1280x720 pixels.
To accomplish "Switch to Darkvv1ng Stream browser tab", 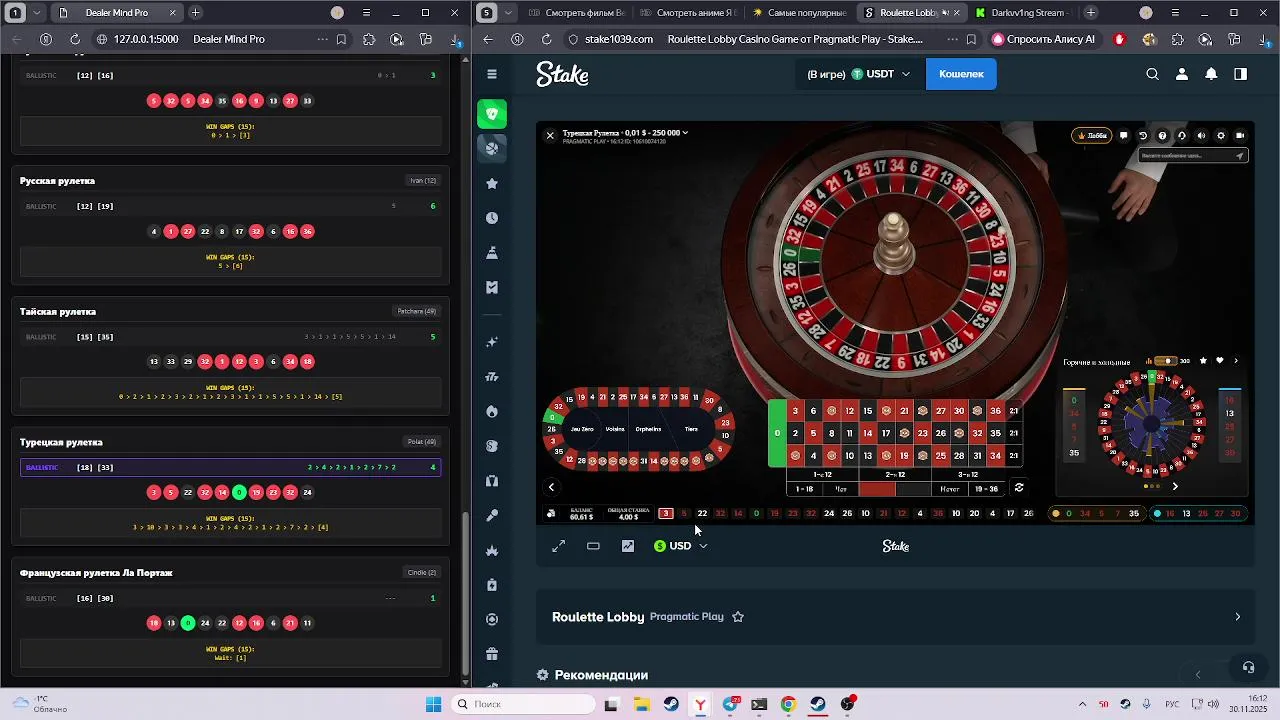I will tap(1023, 13).
